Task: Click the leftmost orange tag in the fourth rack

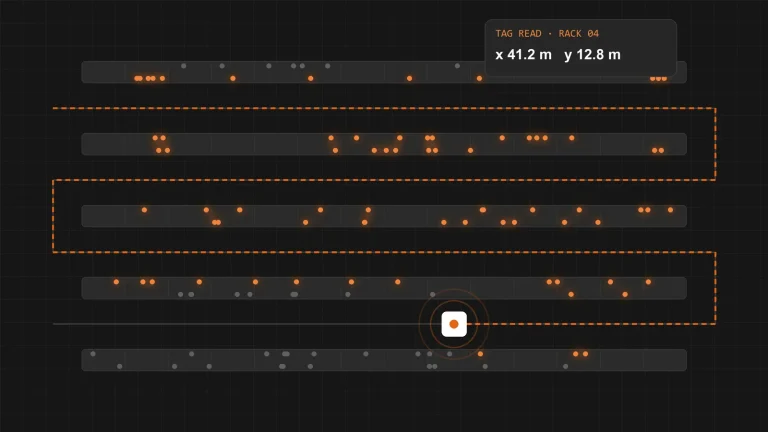Action: (116, 282)
